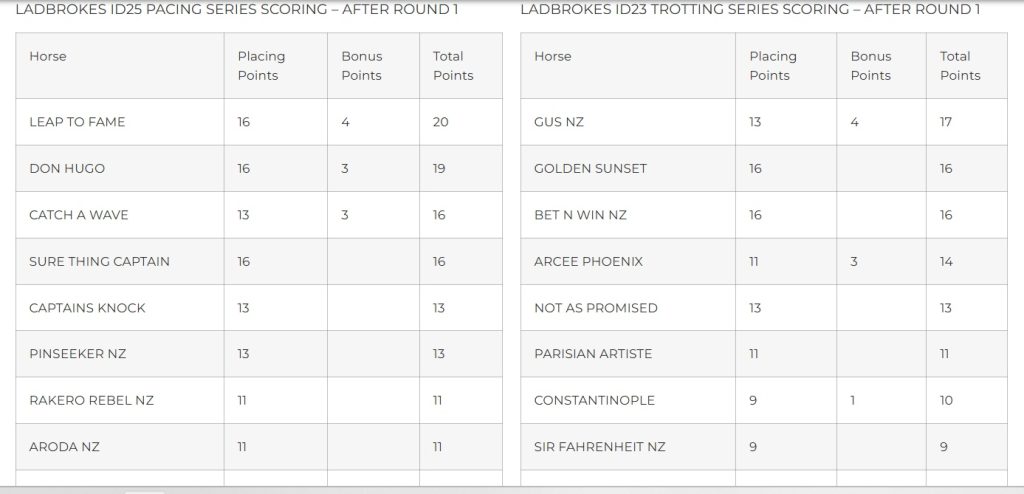This screenshot has width=1024, height=494.
Task: Select the DON HUGO row name
Action: click(x=67, y=168)
